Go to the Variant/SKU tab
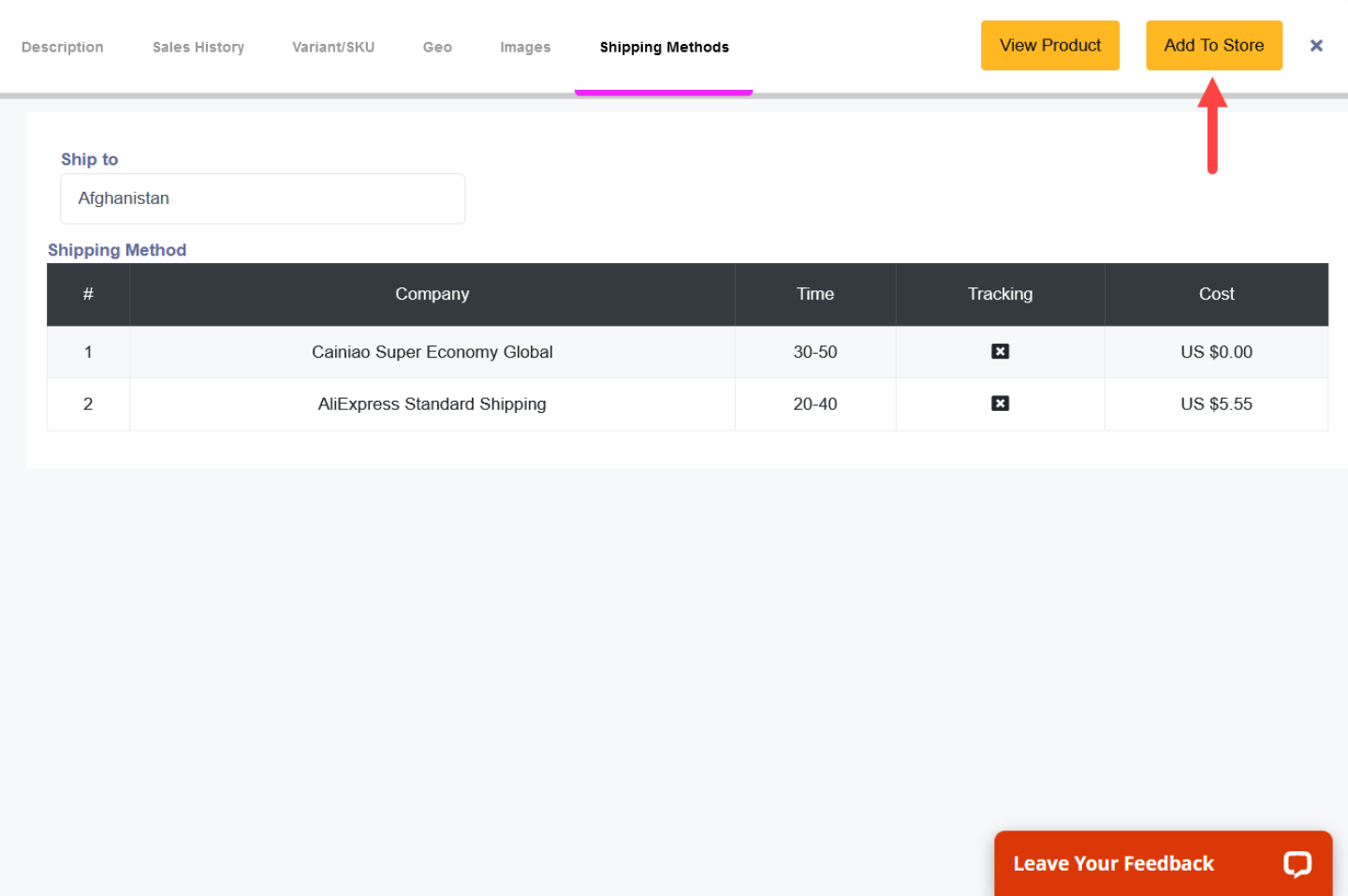This screenshot has width=1348, height=896. [333, 47]
